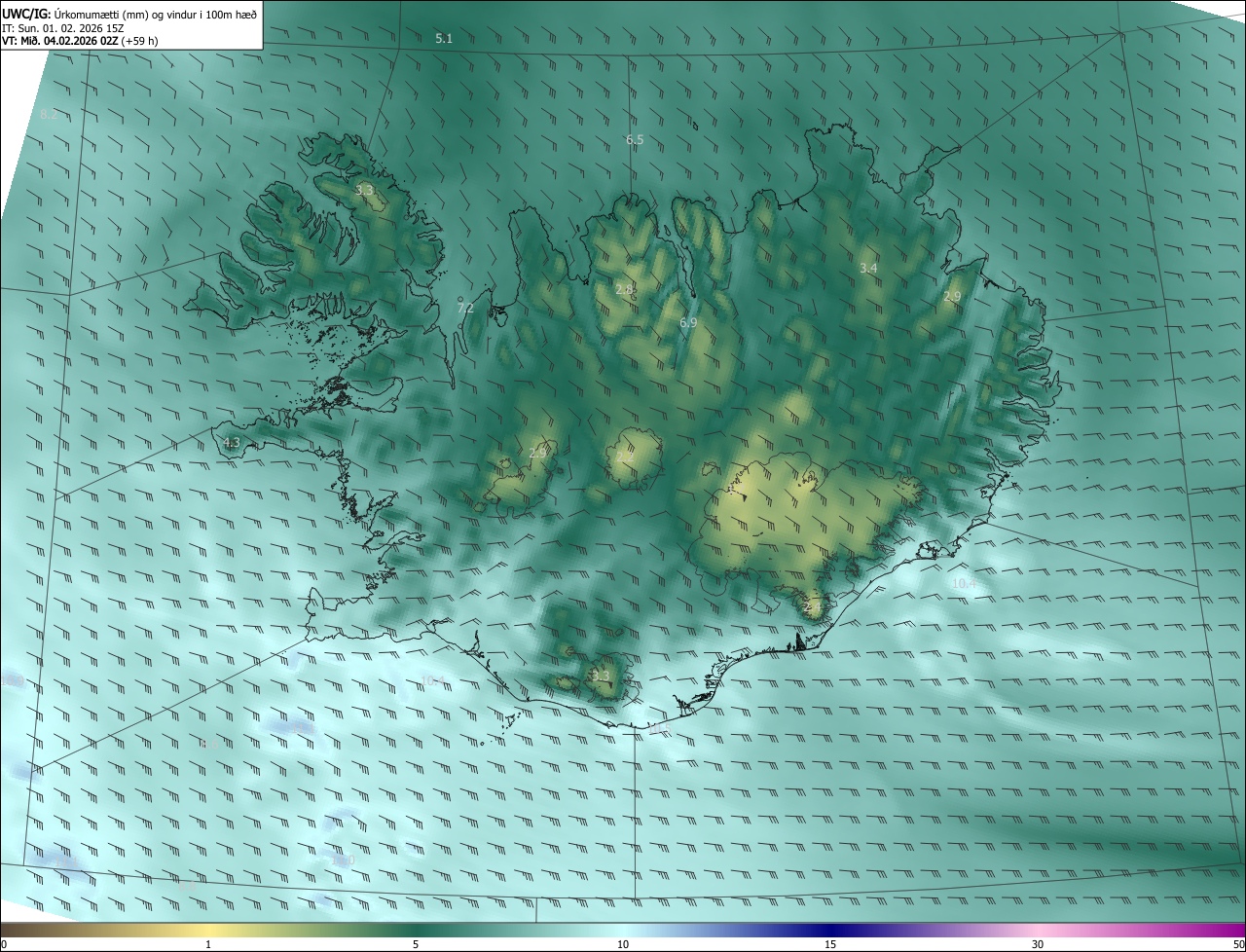Click the value label '6.9' on the map
This screenshot has height=952, width=1246.
pos(688,322)
